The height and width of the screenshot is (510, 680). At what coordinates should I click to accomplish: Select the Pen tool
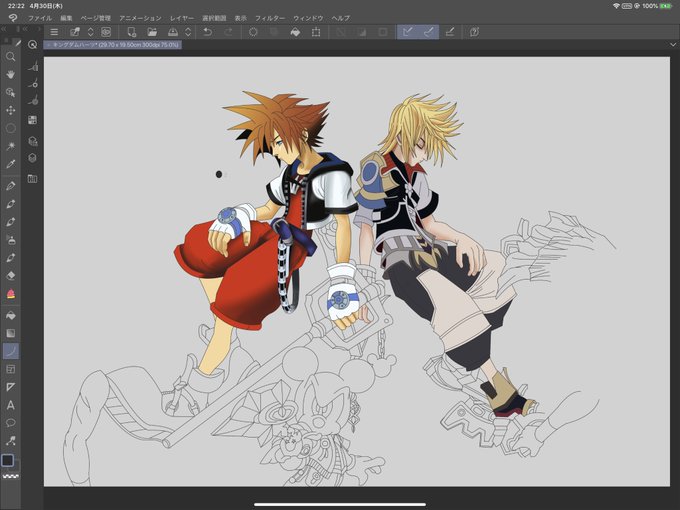tap(10, 186)
